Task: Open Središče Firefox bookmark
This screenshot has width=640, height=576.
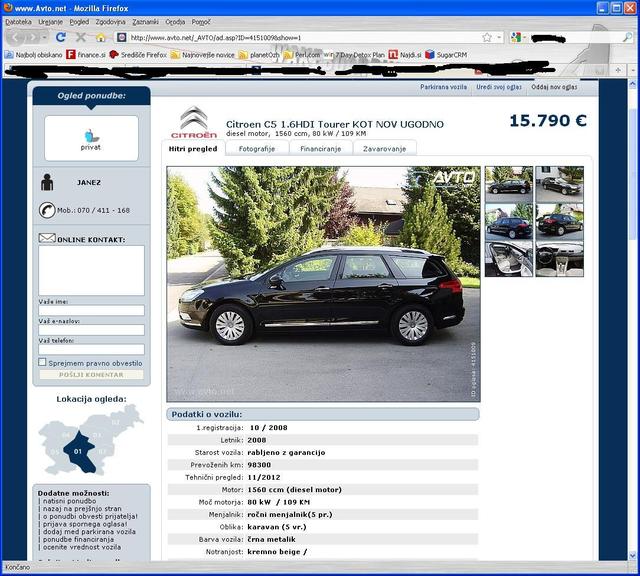Action: coord(138,55)
